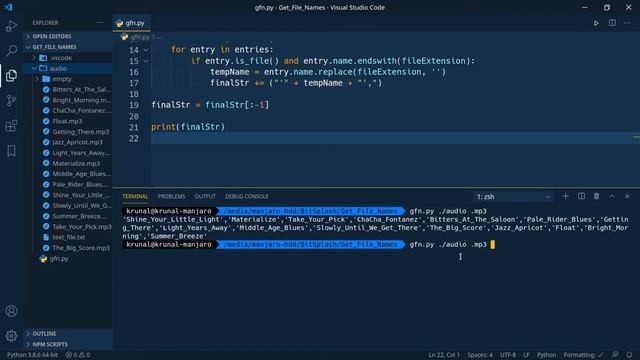Viewport: 640px width, 360px height.
Task: Split the terminal panel
Action: [x=581, y=196]
